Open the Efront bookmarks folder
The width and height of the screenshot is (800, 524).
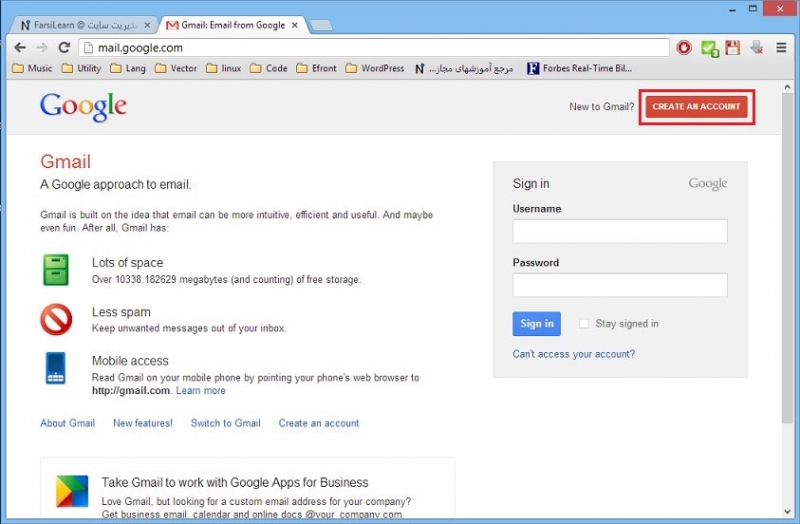[316, 68]
